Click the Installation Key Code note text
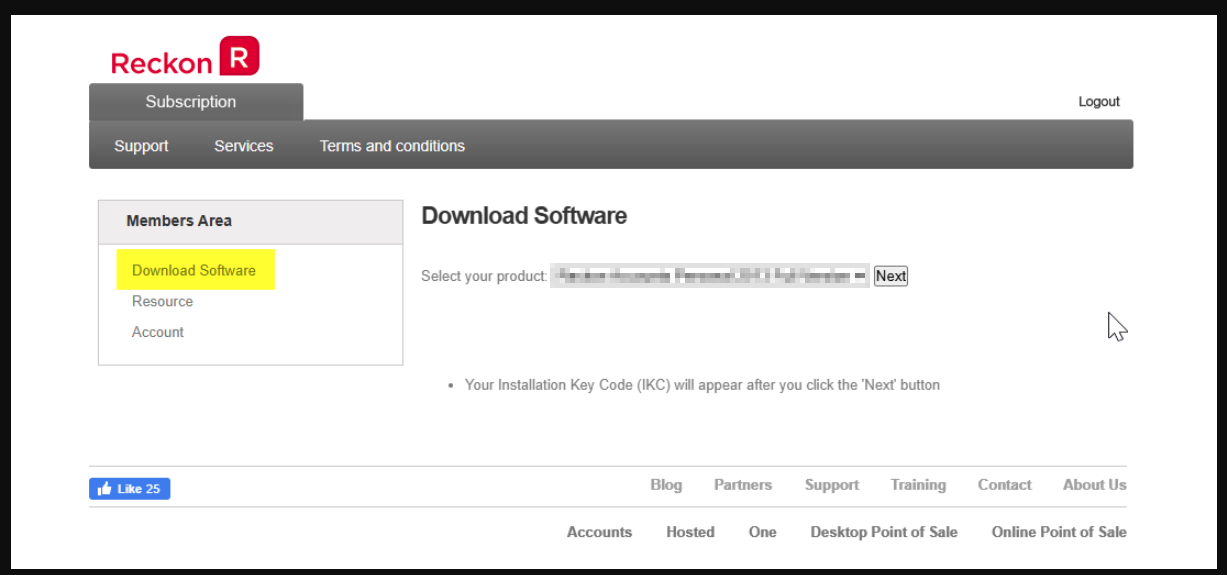Screen dimensions: 1227x575 tap(702, 385)
